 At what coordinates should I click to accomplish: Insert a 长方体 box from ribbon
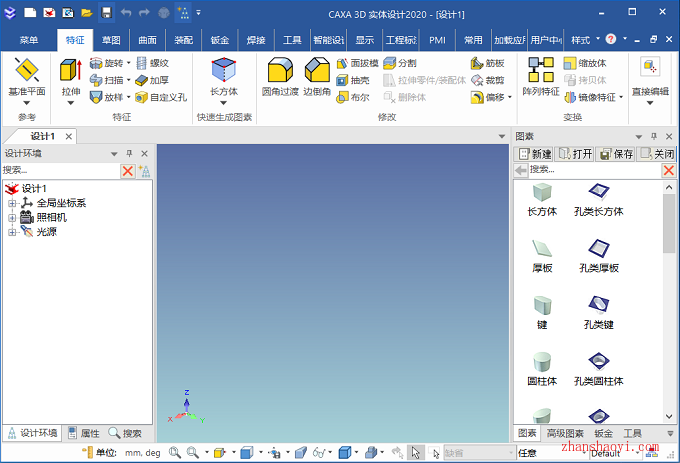pos(224,76)
